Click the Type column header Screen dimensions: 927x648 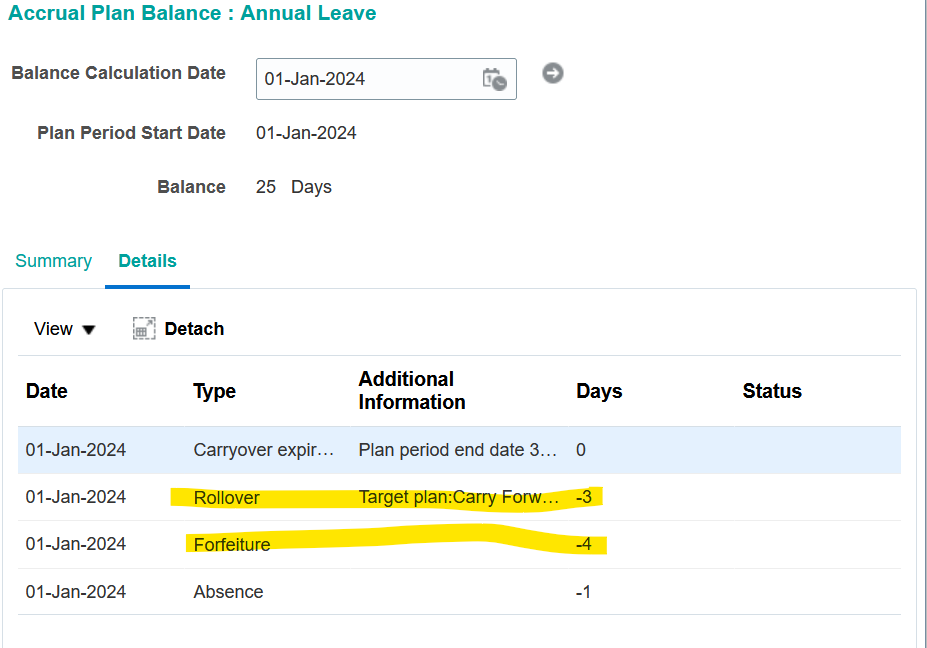tap(214, 391)
